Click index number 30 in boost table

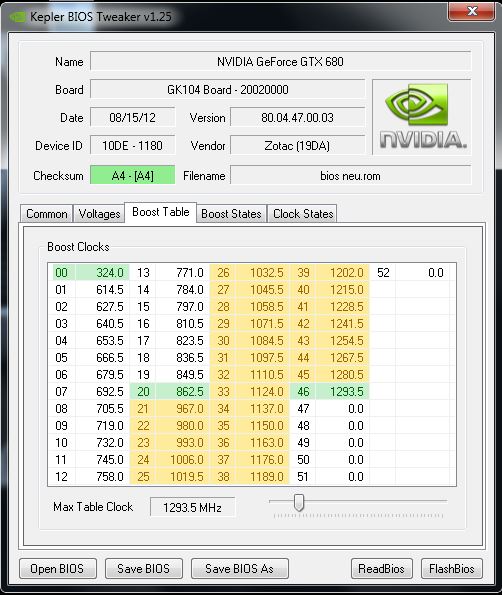tap(223, 340)
